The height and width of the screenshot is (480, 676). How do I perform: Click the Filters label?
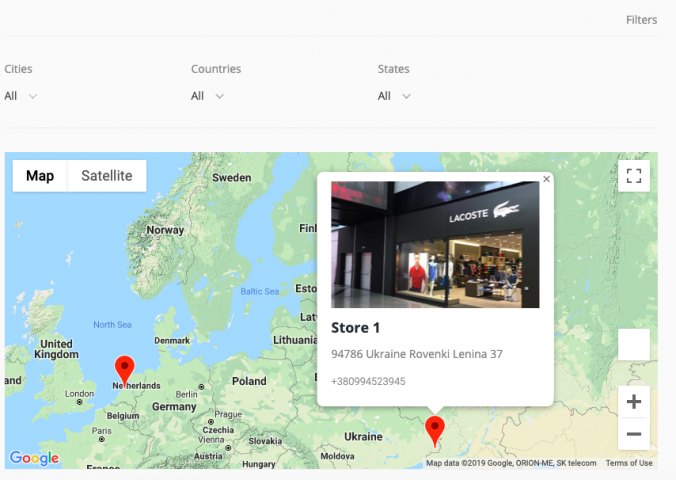click(x=642, y=20)
